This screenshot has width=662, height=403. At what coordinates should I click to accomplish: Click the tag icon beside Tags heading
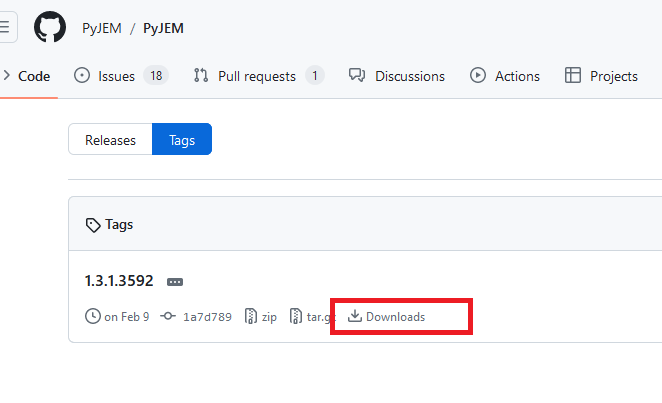click(93, 225)
